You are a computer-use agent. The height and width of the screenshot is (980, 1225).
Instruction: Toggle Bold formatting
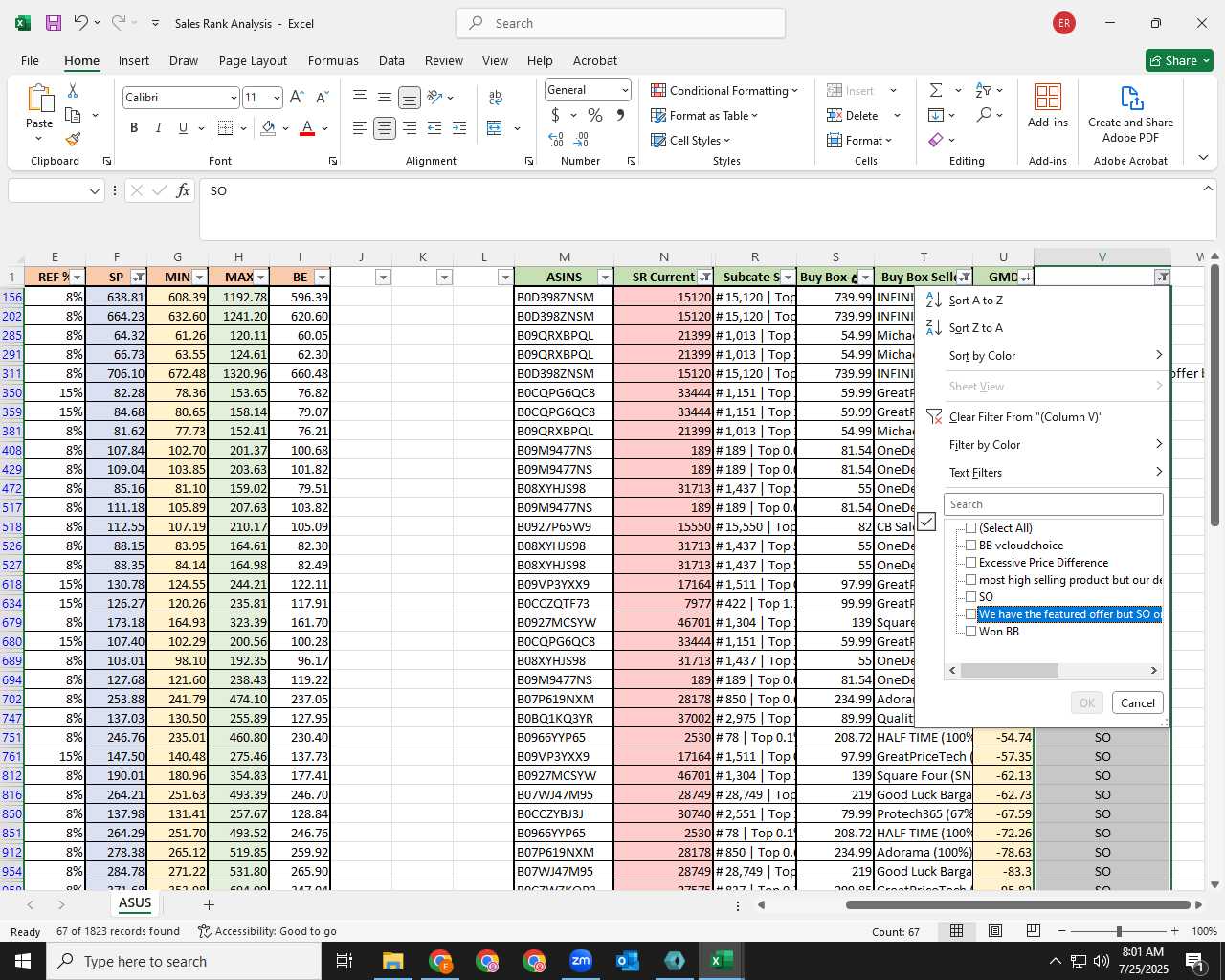click(134, 127)
